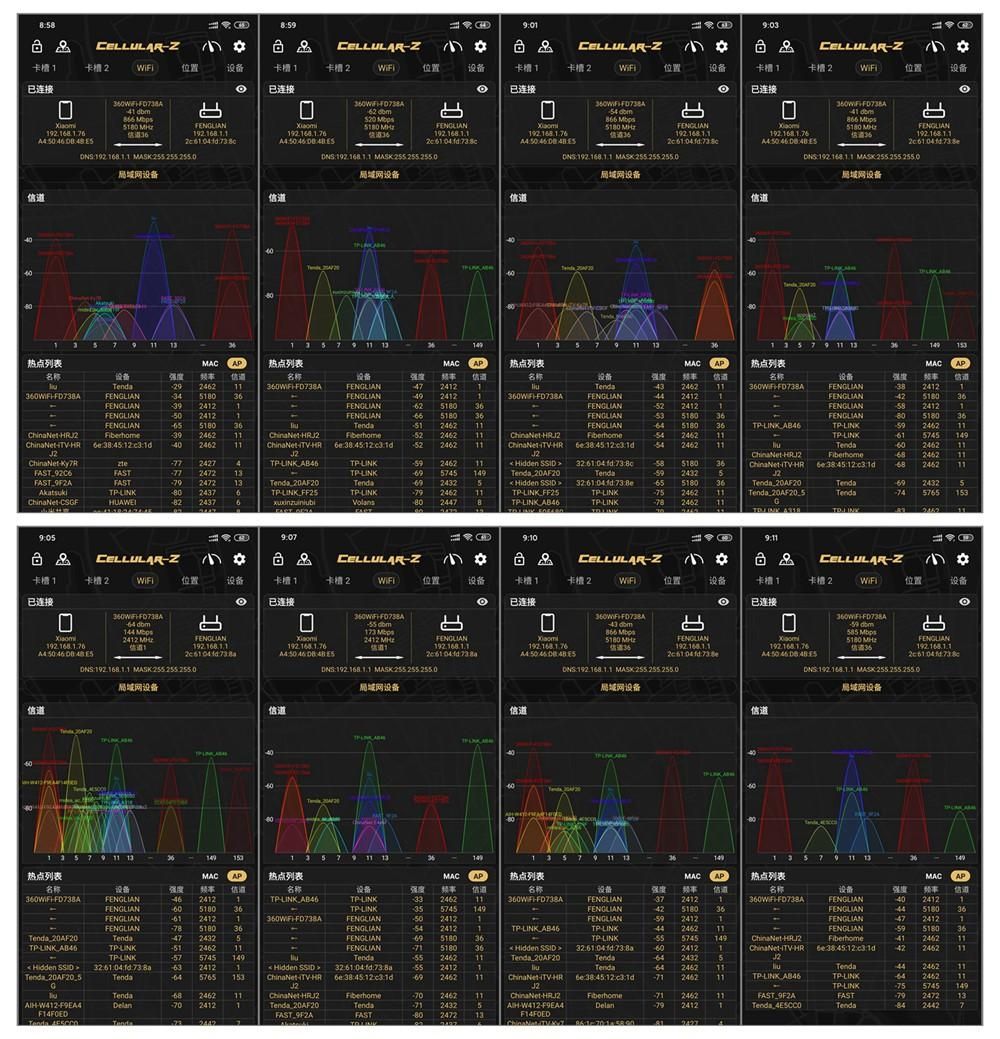The image size is (1000, 1039).
Task: Switch to 设备 tab in the 9:05 screenshot
Action: click(235, 580)
